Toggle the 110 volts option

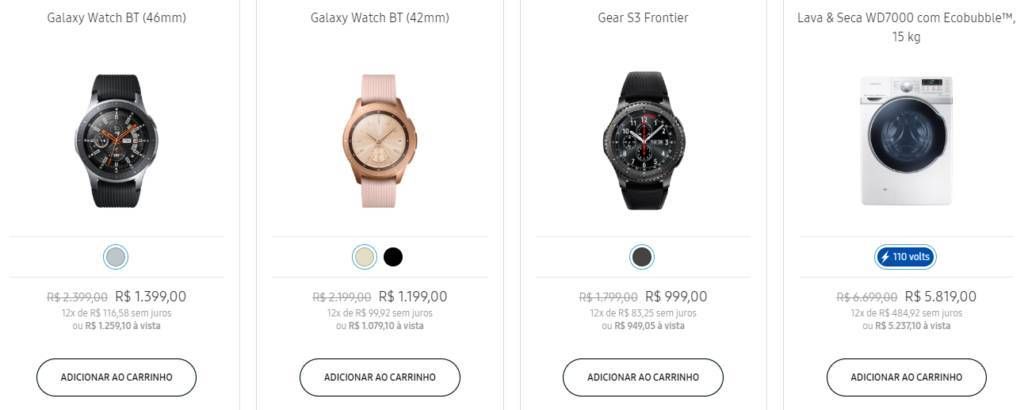point(905,257)
